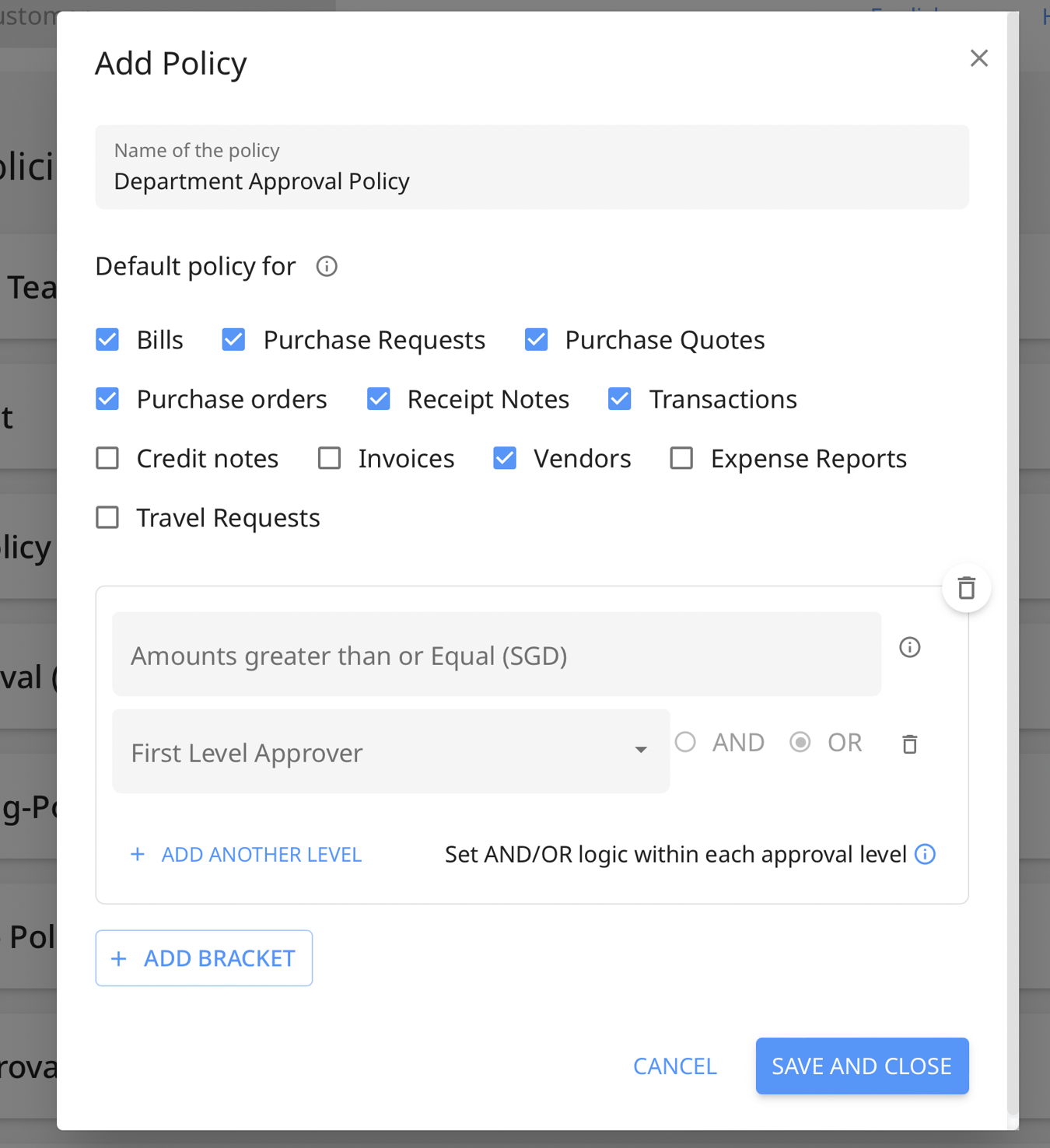Dismiss the Add Policy dialog with the X
The width and height of the screenshot is (1050, 1148).
click(x=978, y=58)
